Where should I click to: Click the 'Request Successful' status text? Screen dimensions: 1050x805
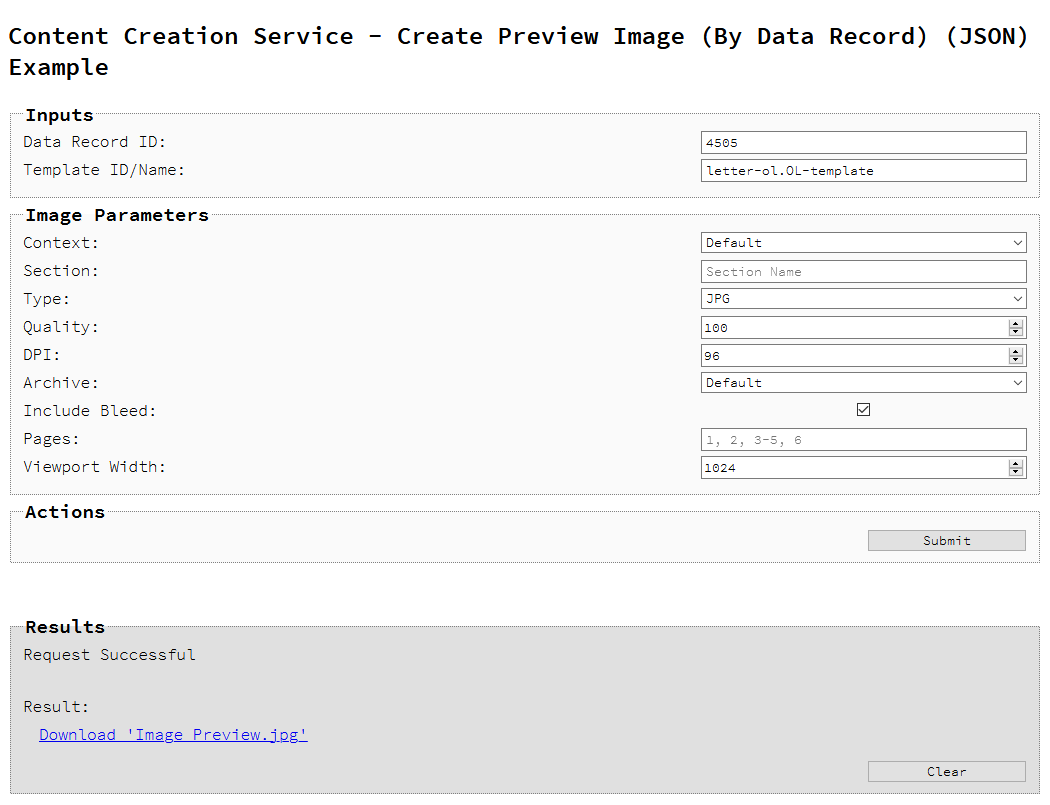click(109, 655)
